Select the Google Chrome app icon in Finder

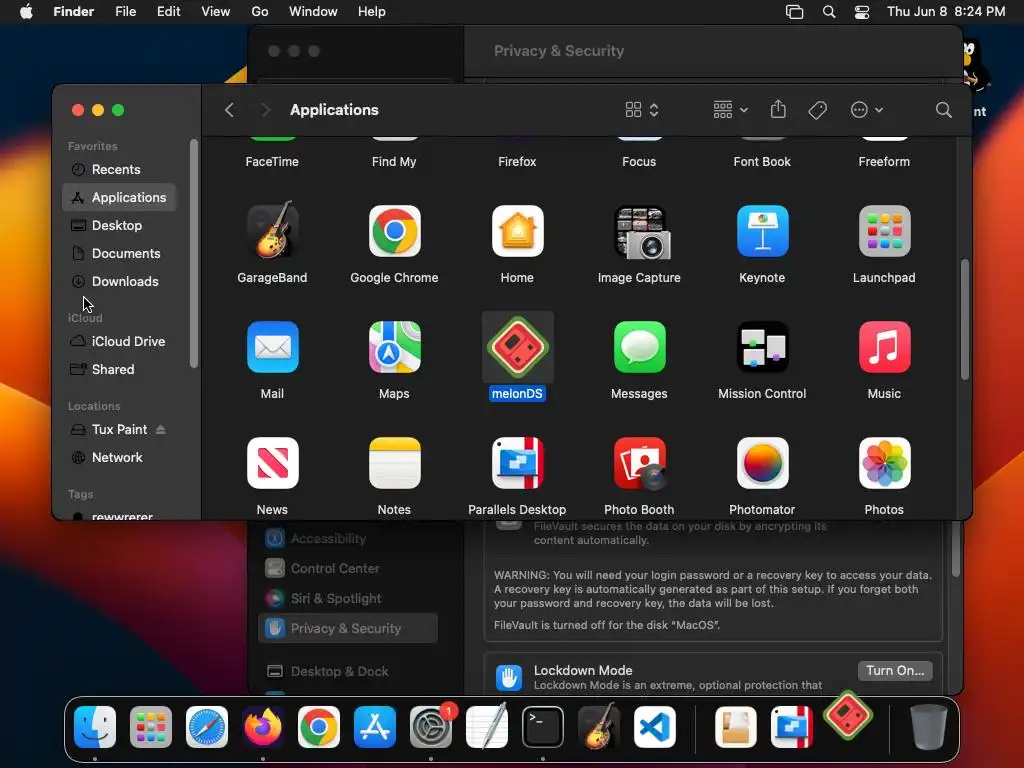394,231
